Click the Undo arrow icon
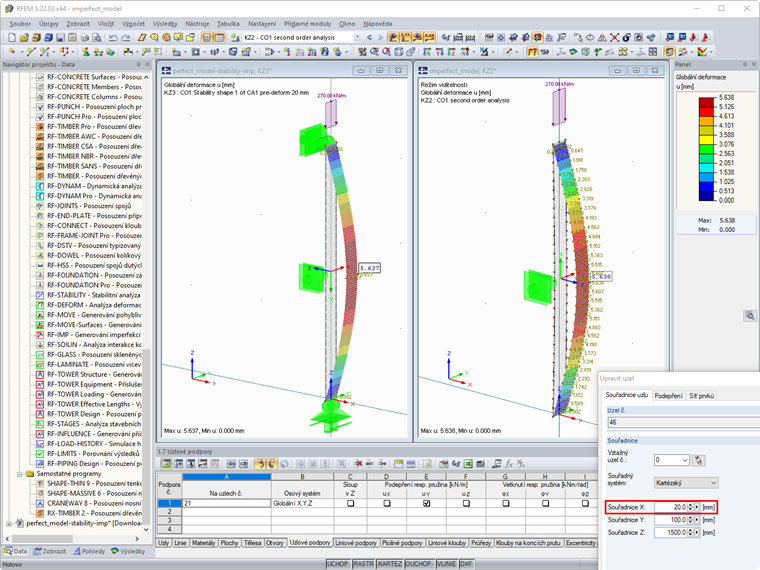Image resolution: width=760 pixels, height=570 pixels. click(113, 37)
